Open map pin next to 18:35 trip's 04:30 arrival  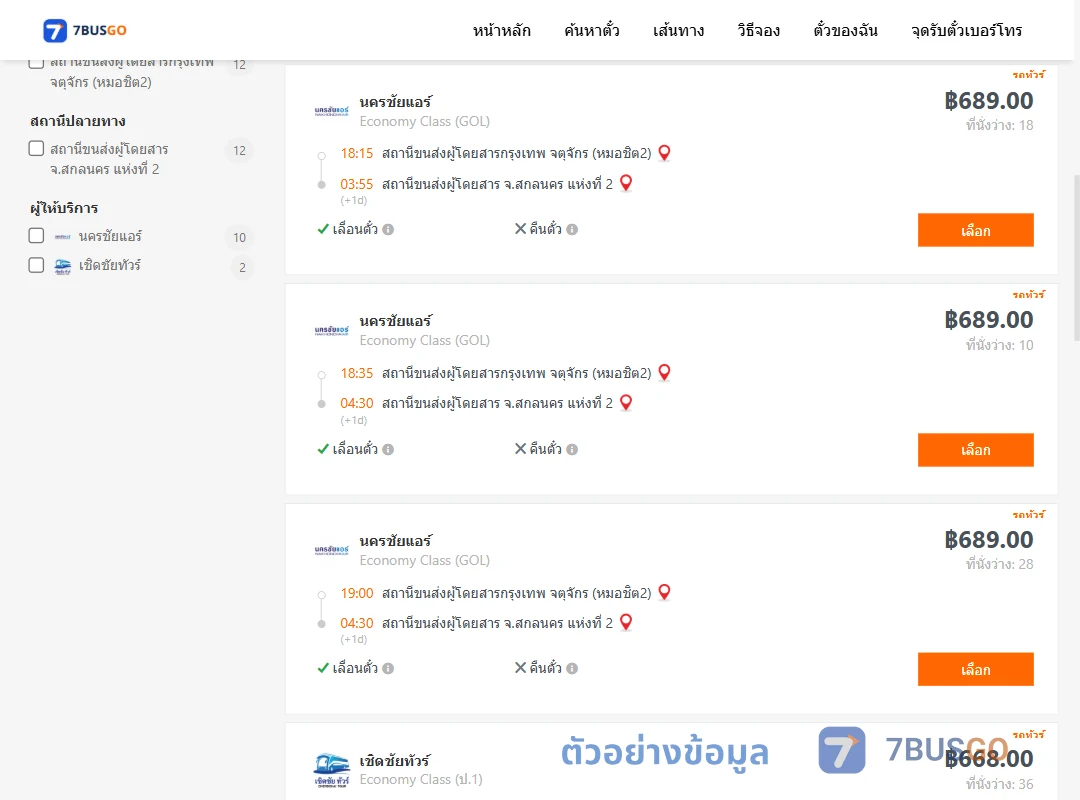(x=625, y=402)
